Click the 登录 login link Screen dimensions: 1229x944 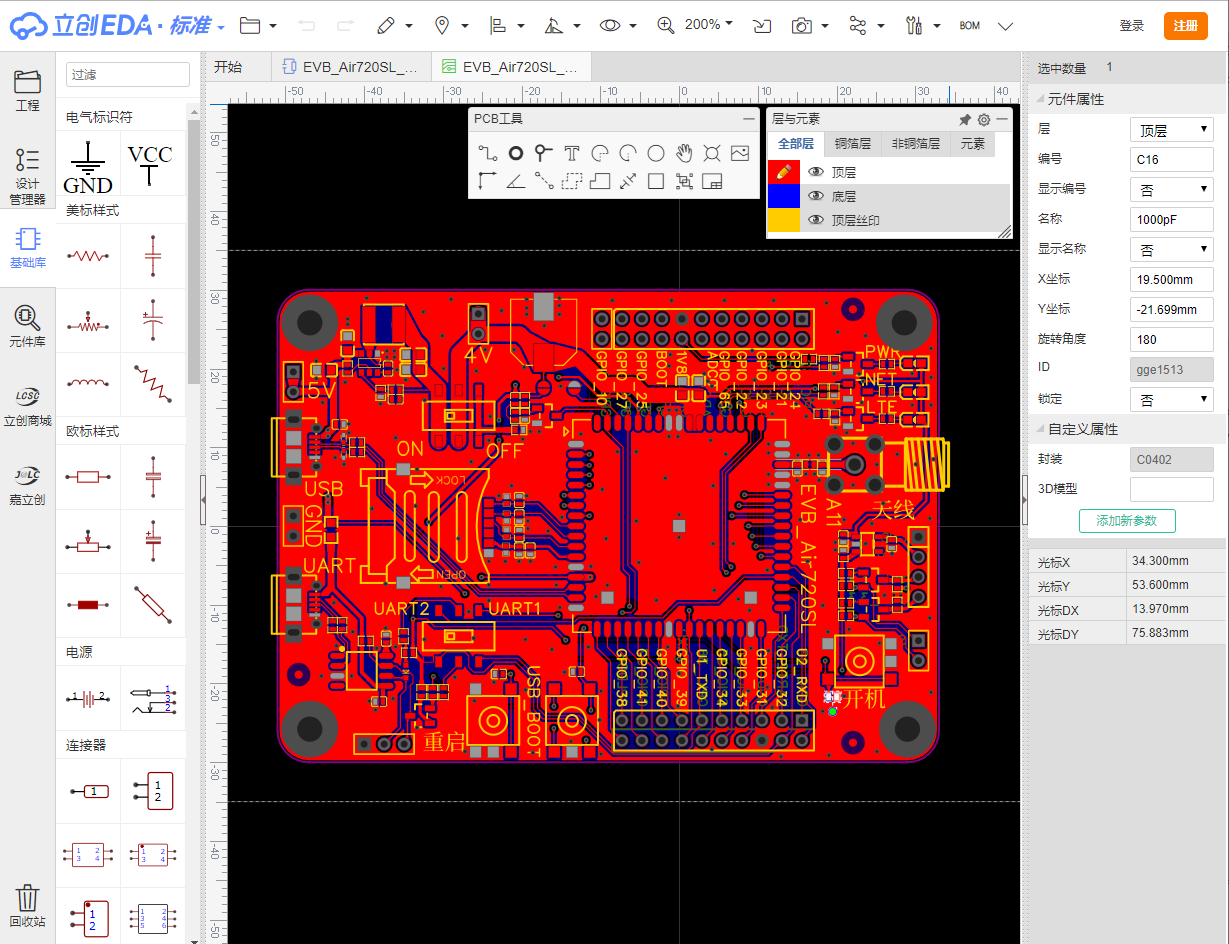1132,26
